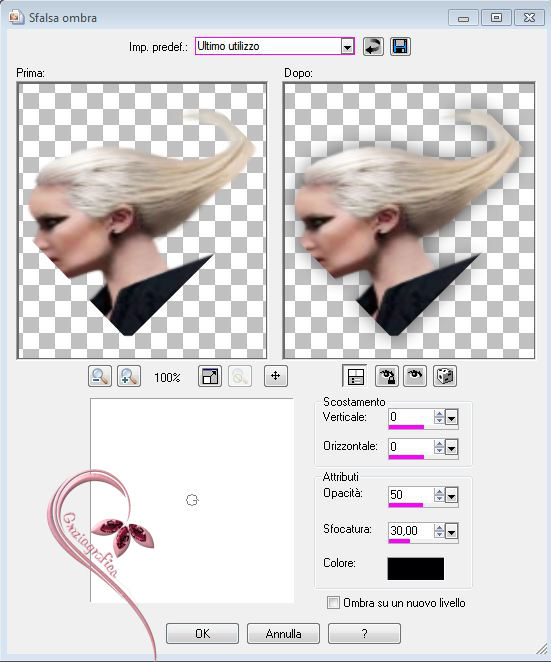The width and height of the screenshot is (551, 662).
Task: Click the dice randomize parameters icon
Action: pos(445,376)
